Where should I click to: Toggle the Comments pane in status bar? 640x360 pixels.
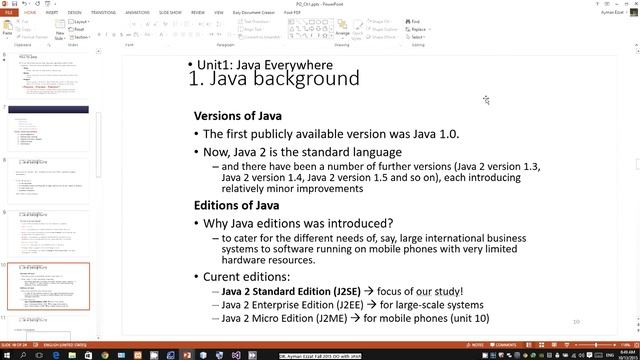(x=503, y=345)
